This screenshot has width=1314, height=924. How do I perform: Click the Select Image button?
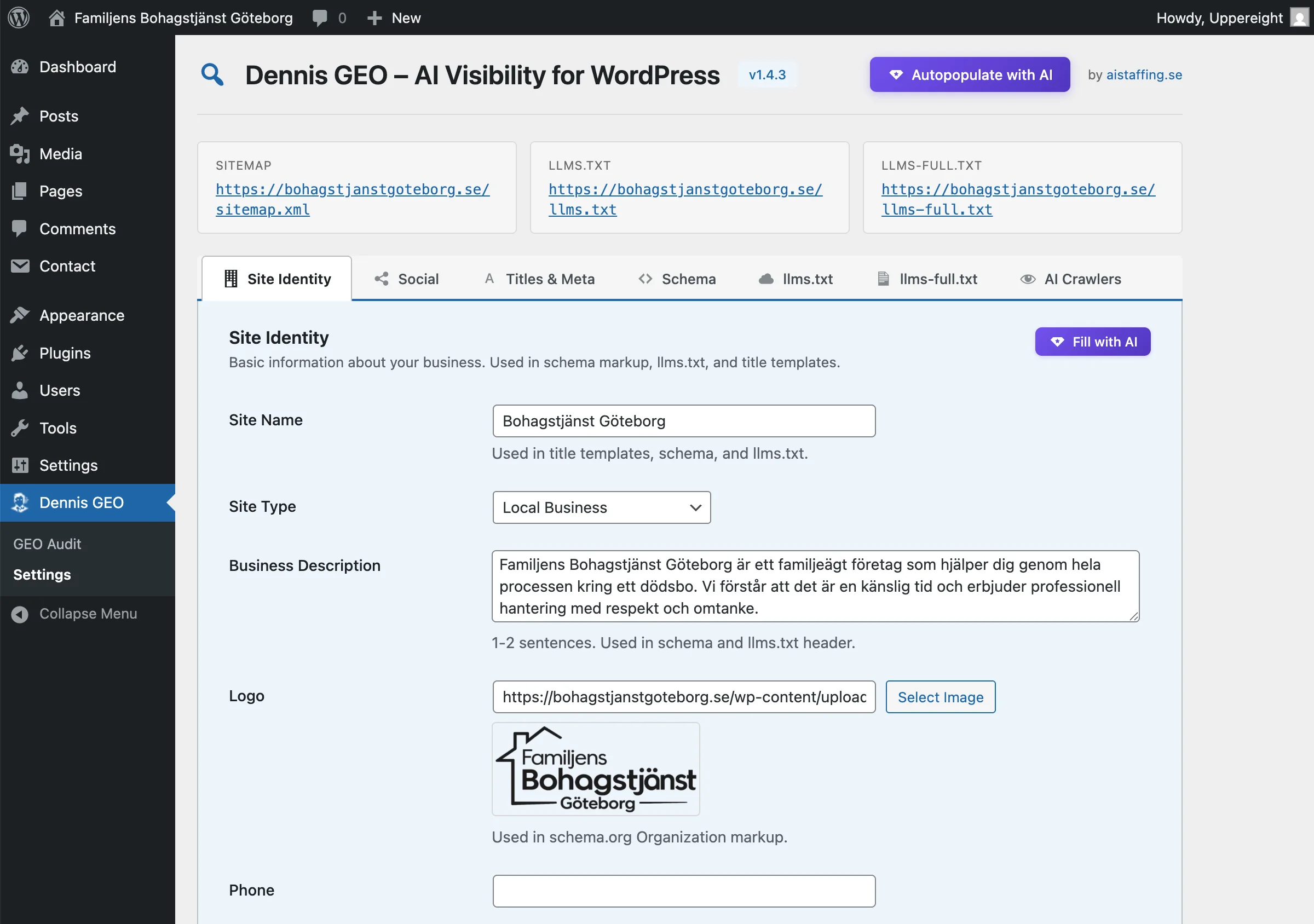click(940, 696)
